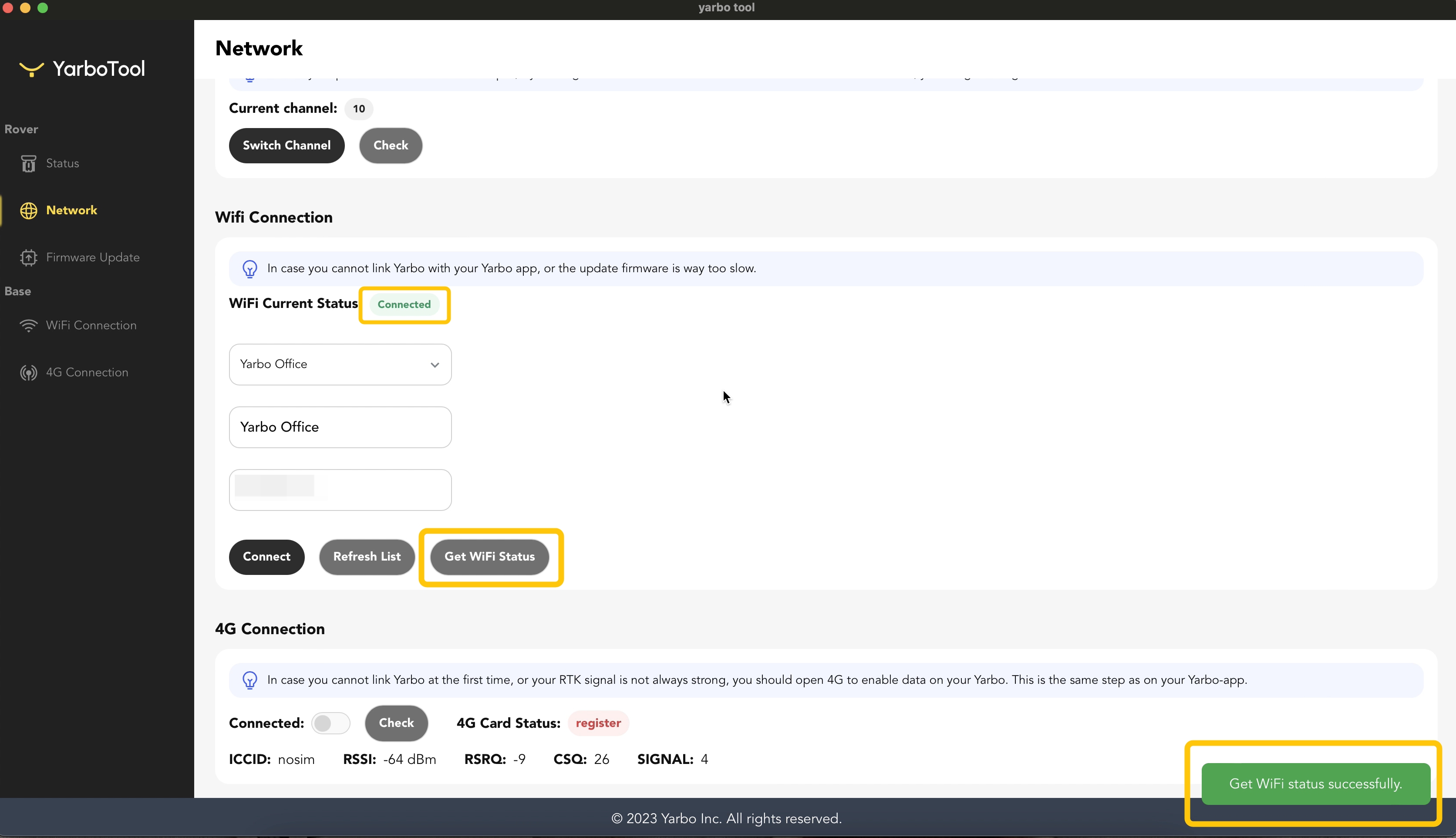Image resolution: width=1456 pixels, height=838 pixels.
Task: Click the 4G Connection antenna icon
Action: click(x=28, y=373)
